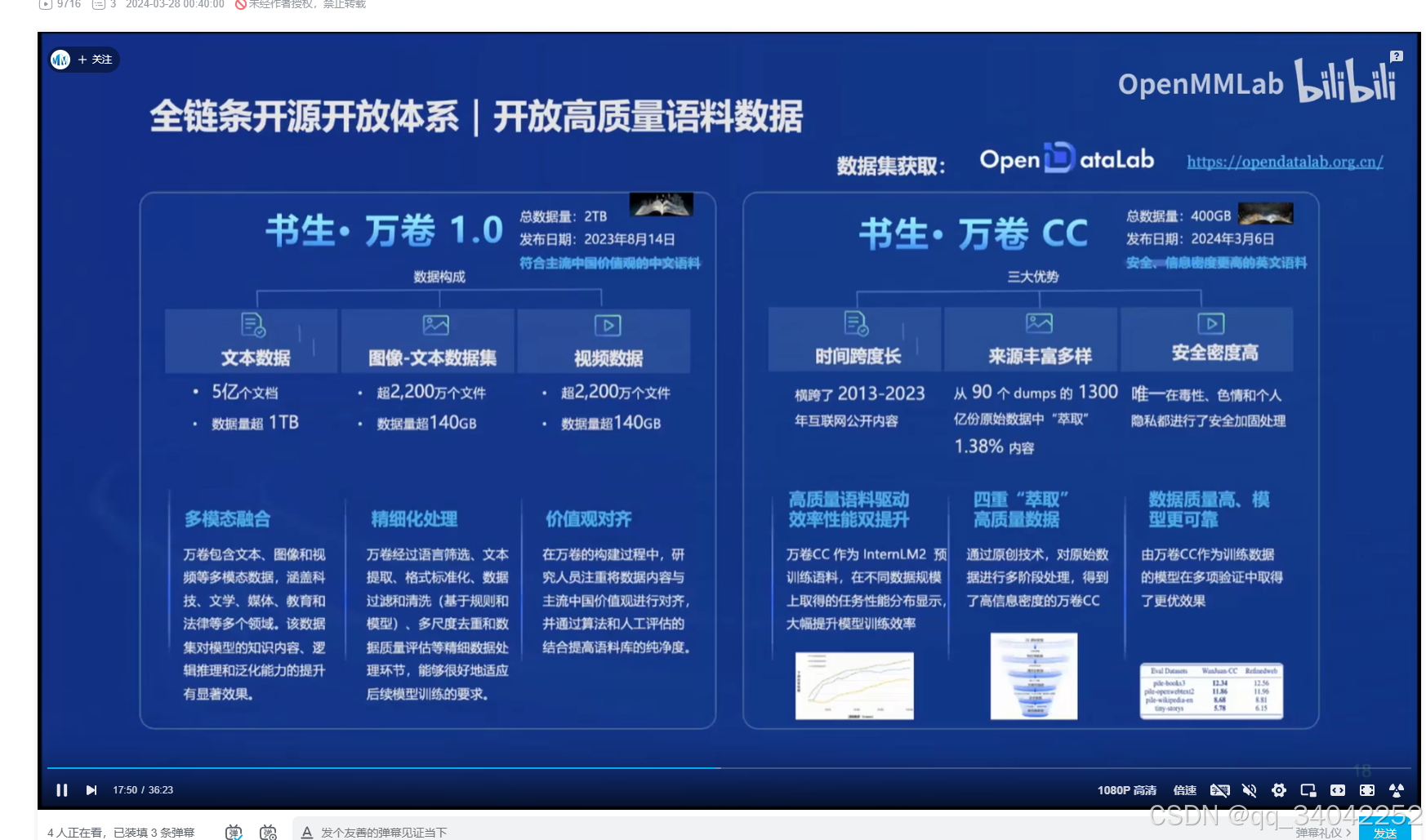Follow the uploader via + 关注

pyautogui.click(x=96, y=60)
